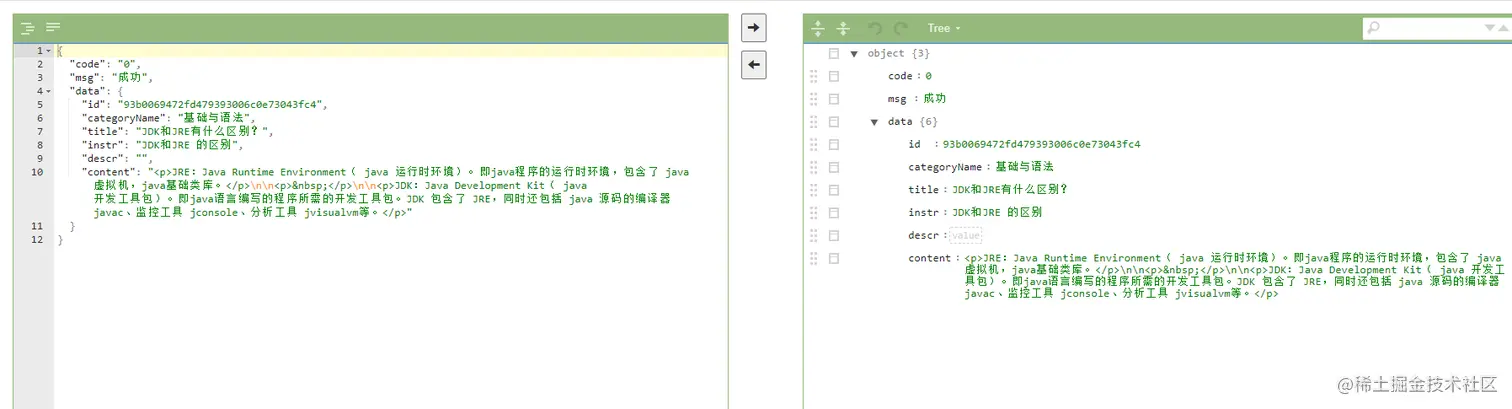Collapse all fields in the tree editor
Screen dimensions: 1512x409
click(843, 28)
